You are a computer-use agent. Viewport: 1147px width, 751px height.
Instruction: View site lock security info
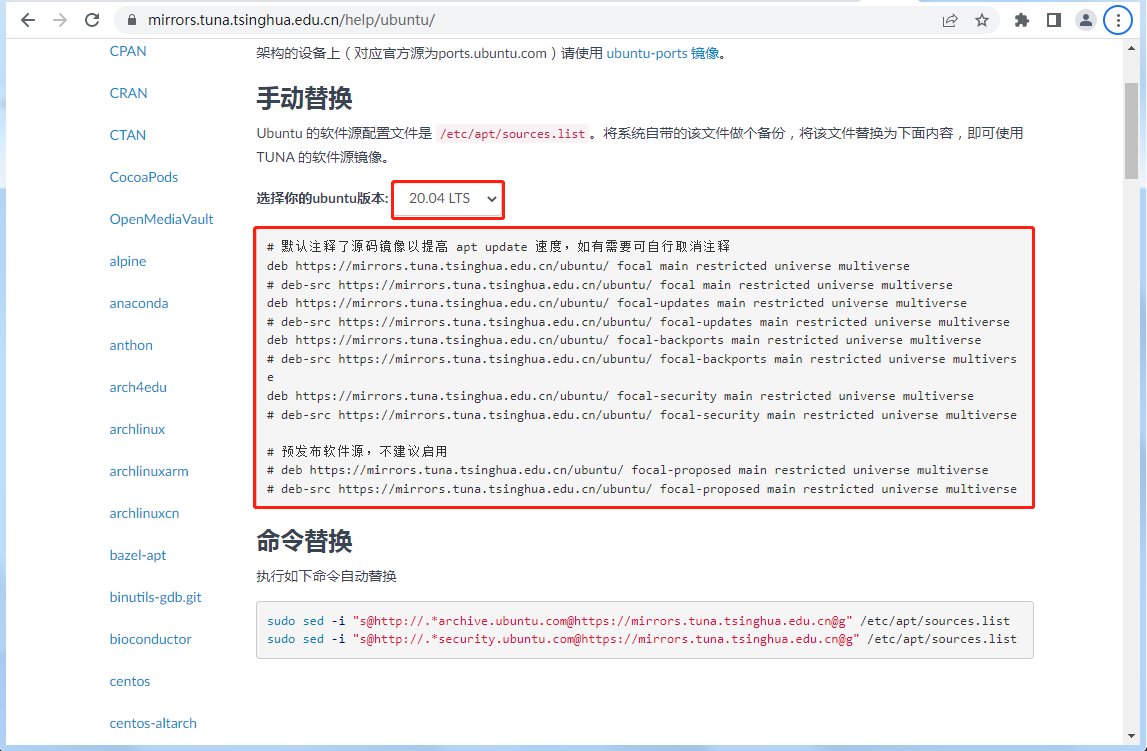click(x=132, y=20)
